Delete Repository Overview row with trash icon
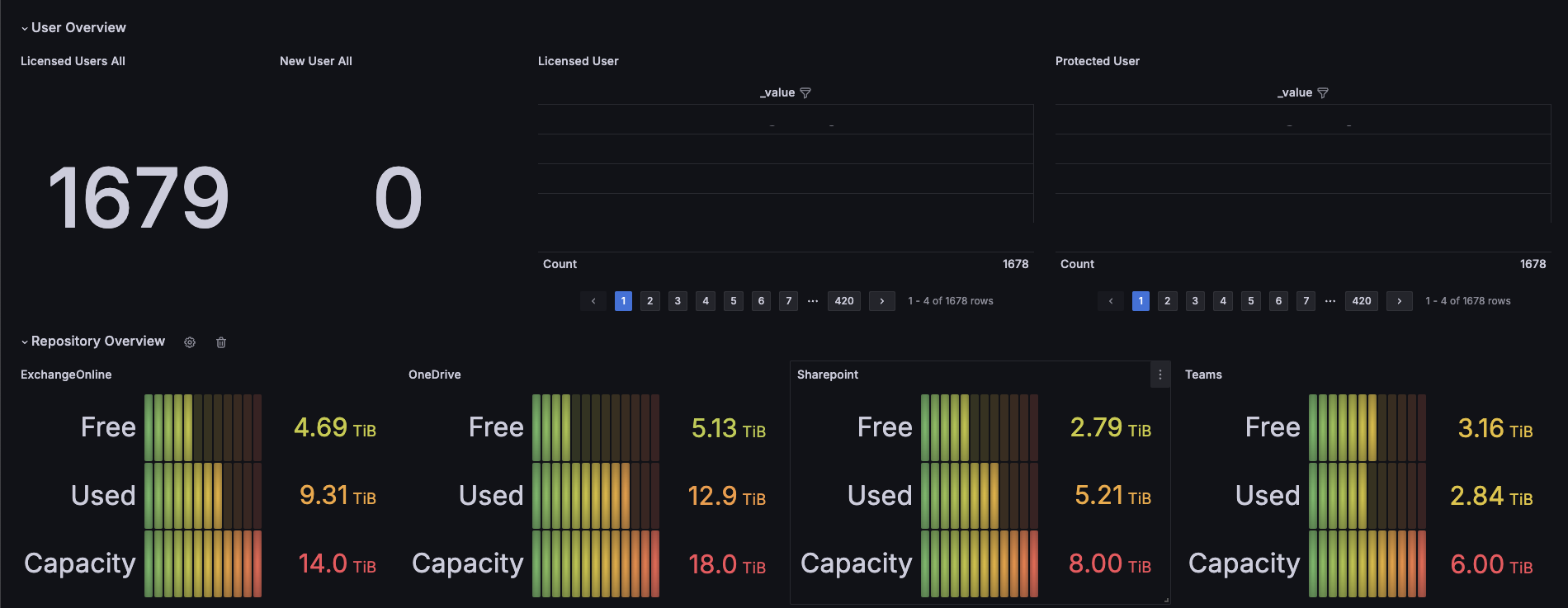Image resolution: width=1568 pixels, height=608 pixels. [x=221, y=342]
